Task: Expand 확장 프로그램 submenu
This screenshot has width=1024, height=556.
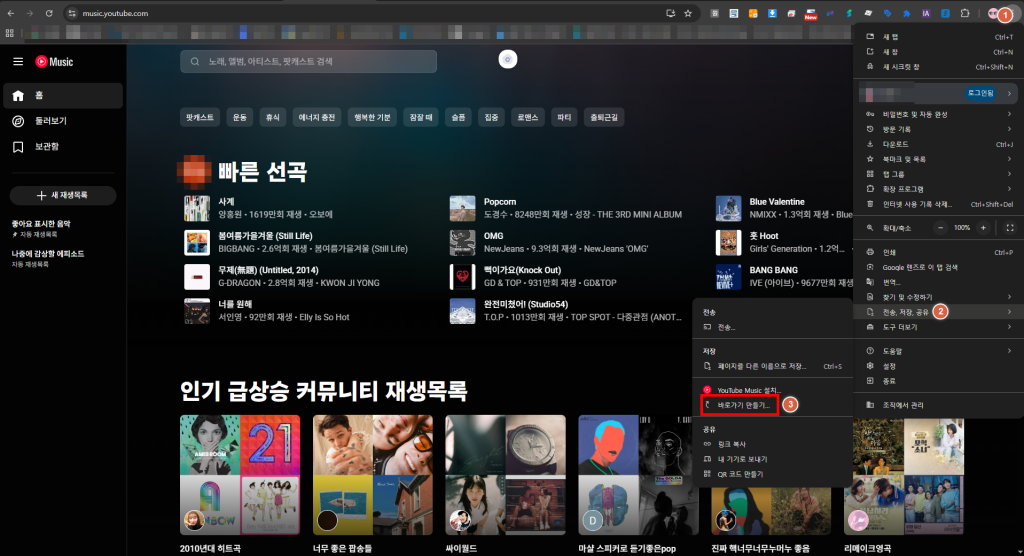Action: tap(938, 189)
